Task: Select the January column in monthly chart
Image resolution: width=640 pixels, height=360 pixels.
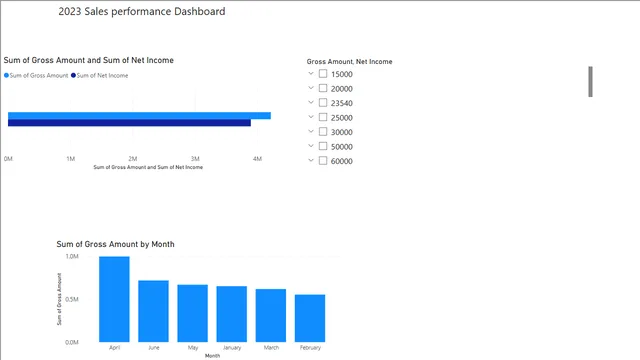Action: [231, 314]
